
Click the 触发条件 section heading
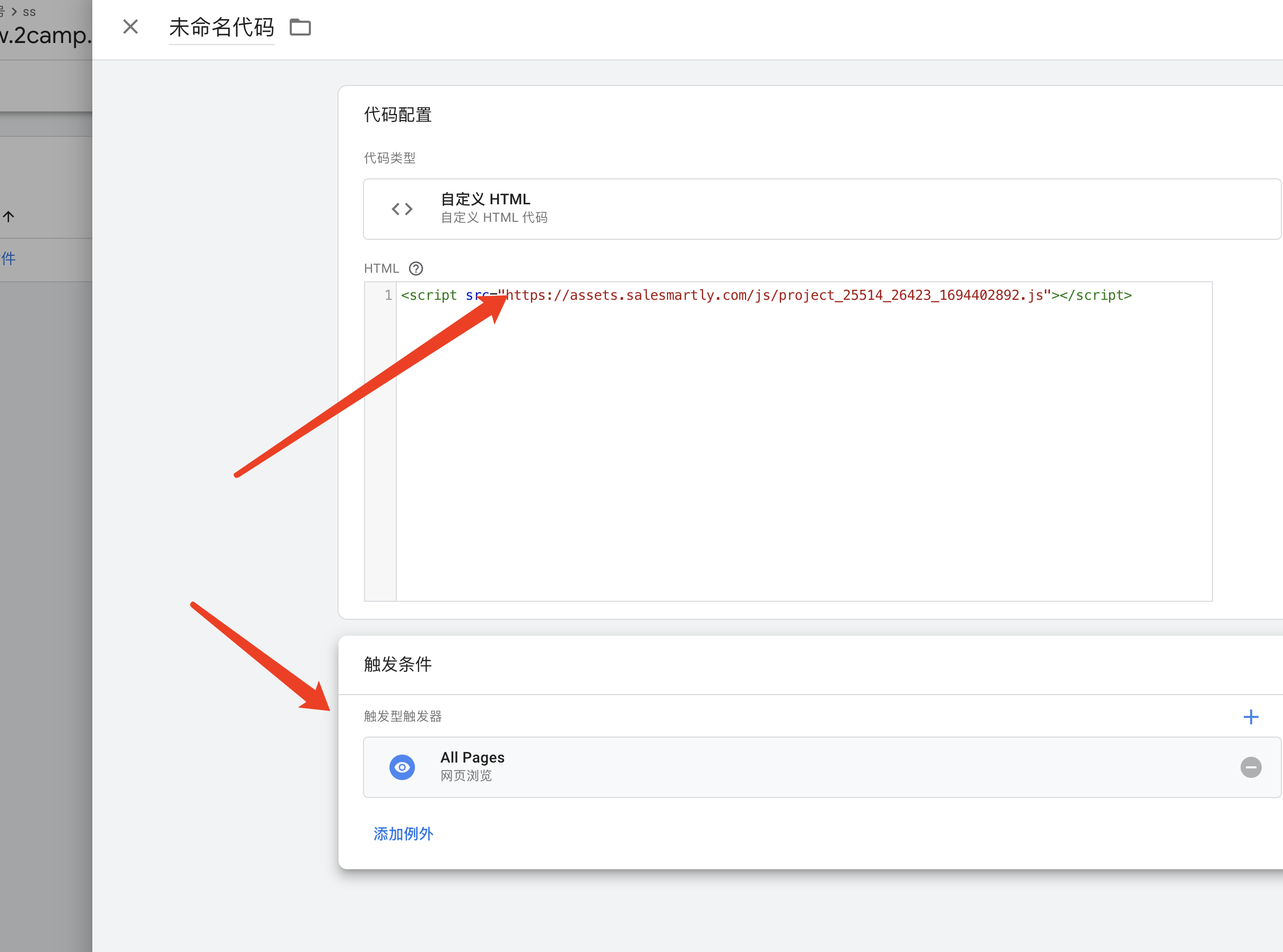point(397,664)
